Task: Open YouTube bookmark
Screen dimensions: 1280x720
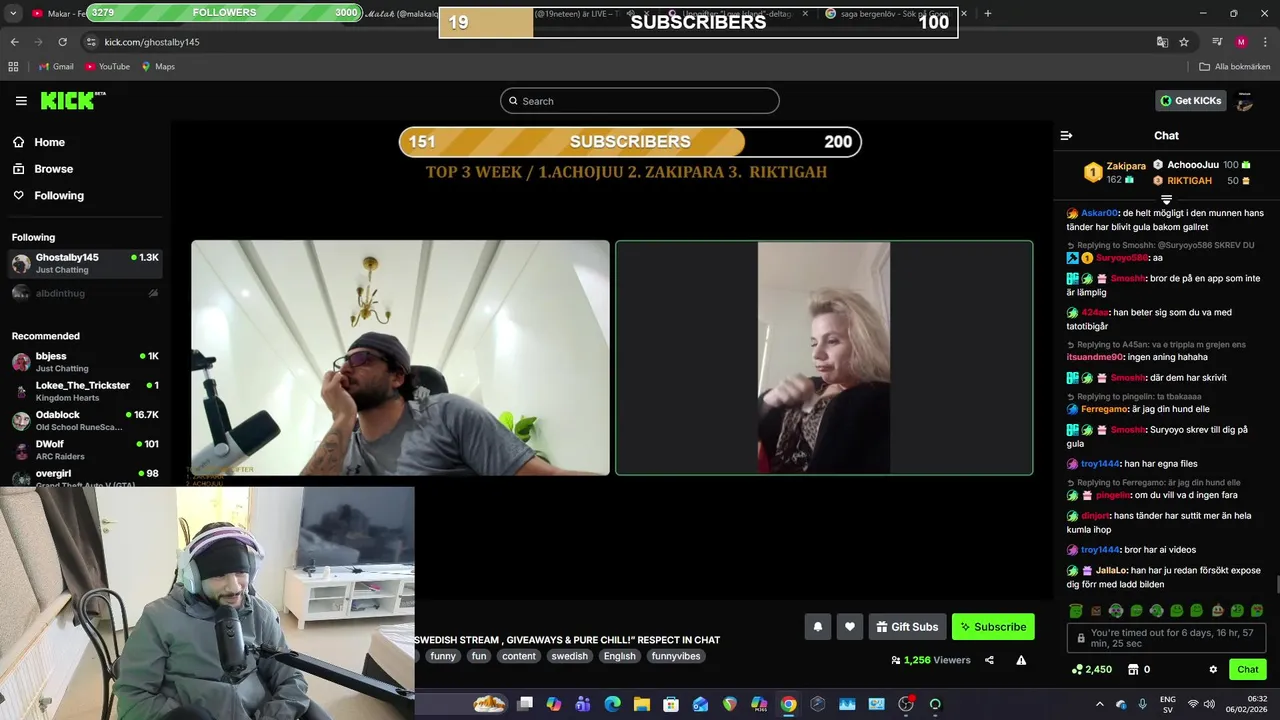Action: click(107, 67)
